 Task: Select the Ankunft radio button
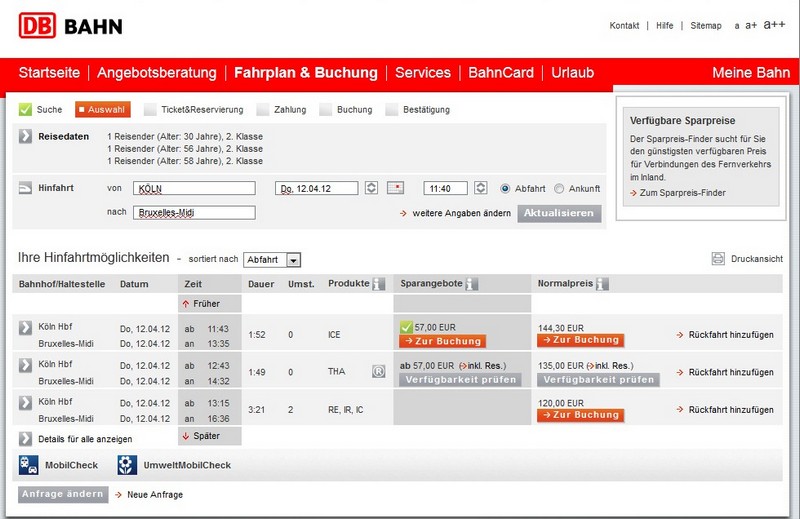(x=559, y=188)
